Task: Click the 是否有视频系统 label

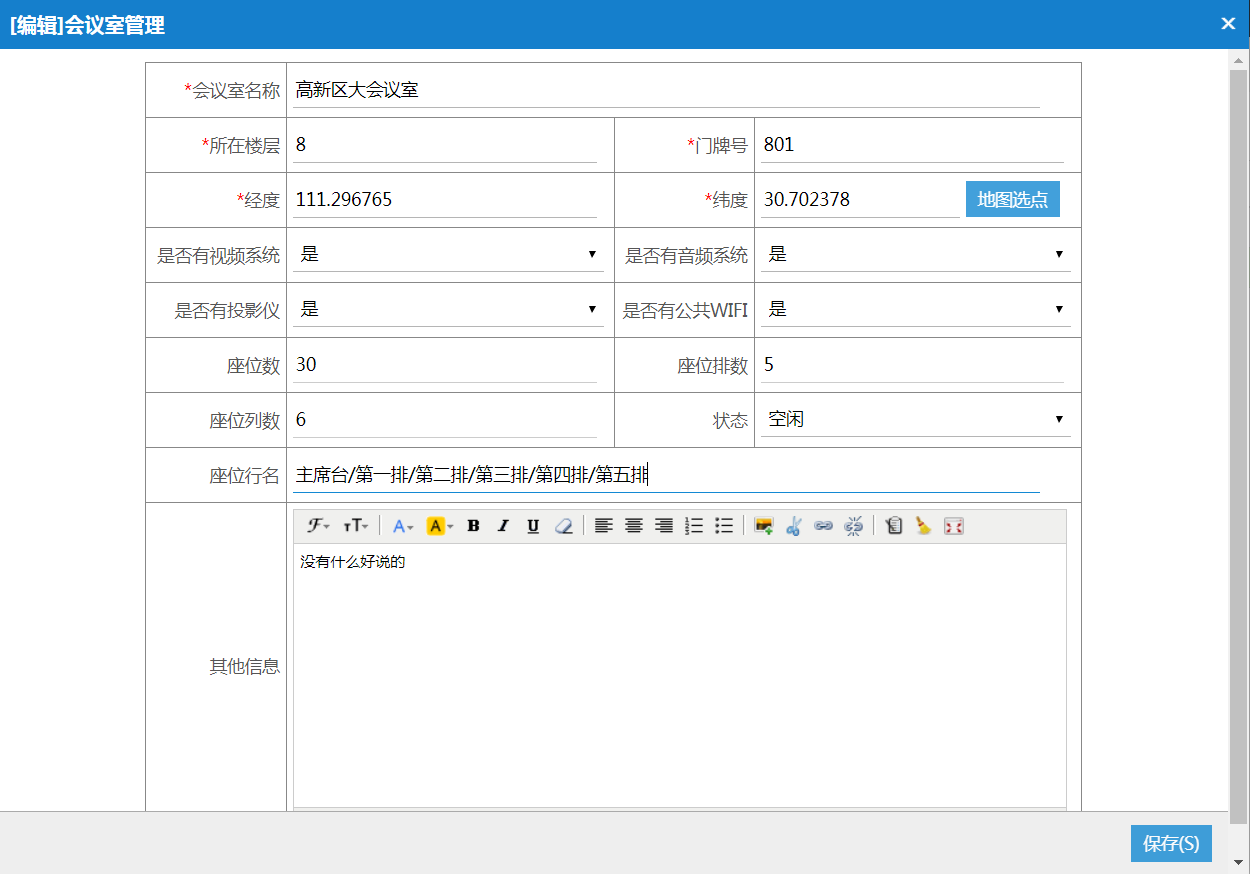Action: pyautogui.click(x=218, y=255)
